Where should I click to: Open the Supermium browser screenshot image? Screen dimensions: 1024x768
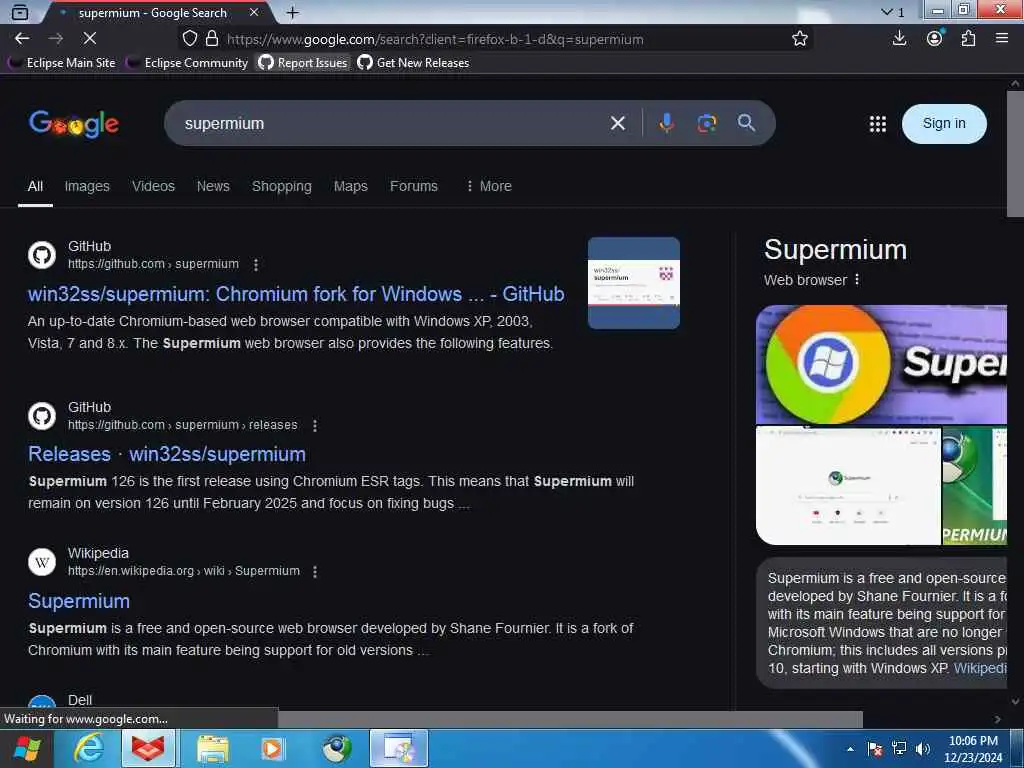[x=848, y=486]
